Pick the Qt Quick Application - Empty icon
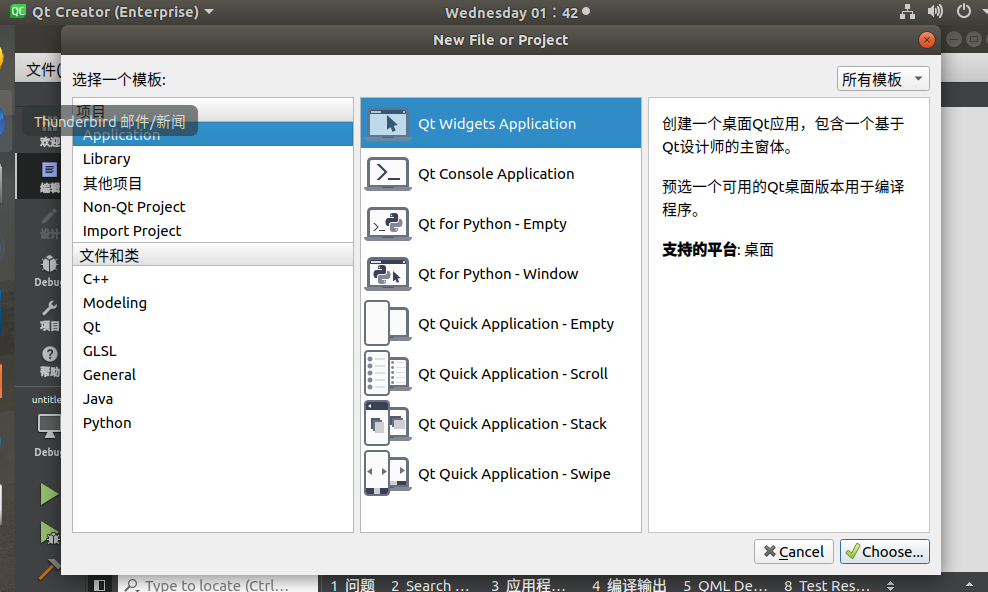988x592 pixels. pos(388,323)
